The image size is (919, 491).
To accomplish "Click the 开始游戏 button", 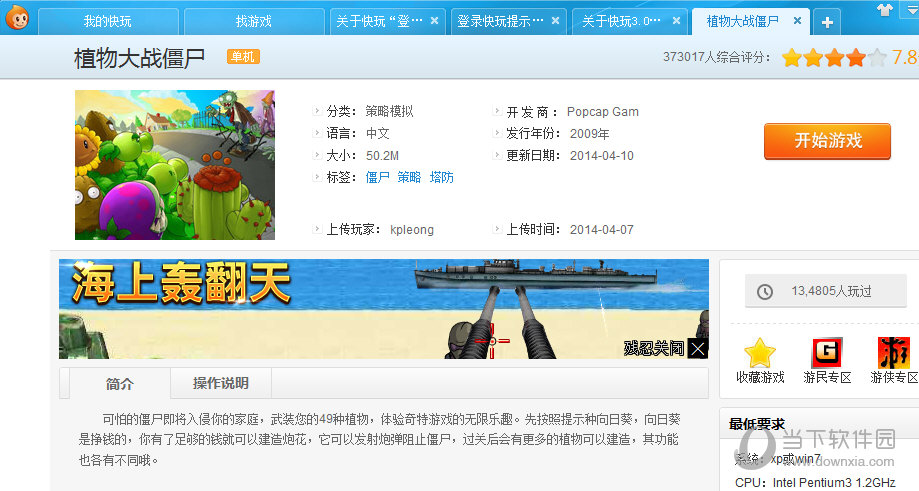I will click(x=828, y=141).
